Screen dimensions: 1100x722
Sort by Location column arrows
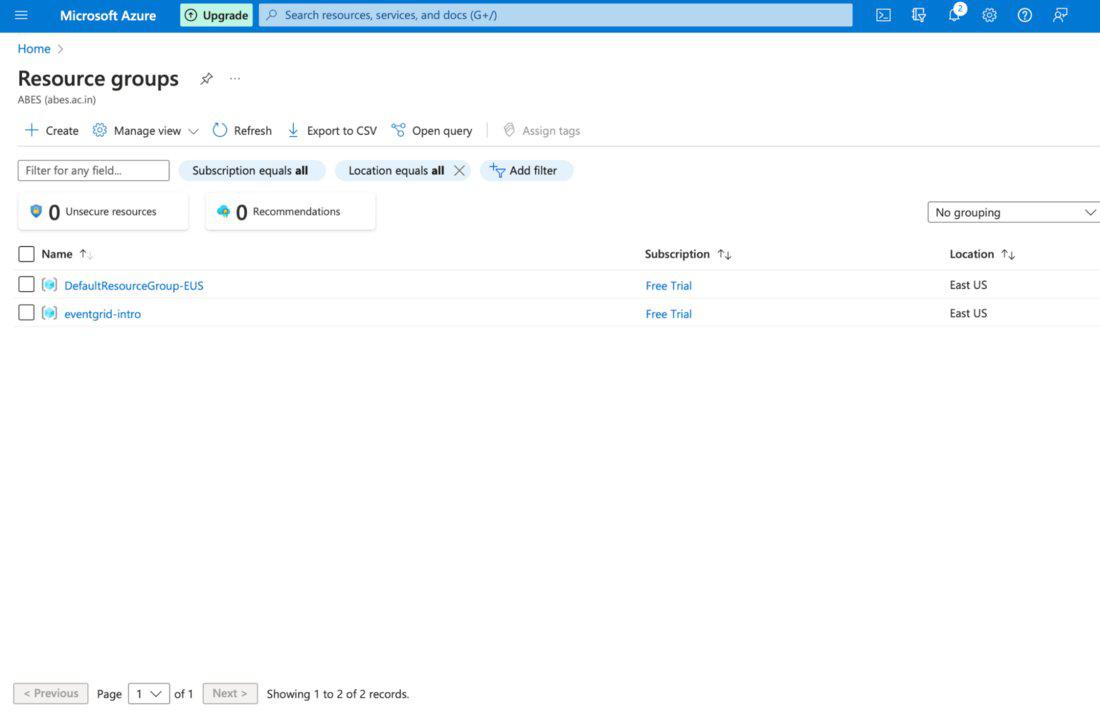(1008, 254)
